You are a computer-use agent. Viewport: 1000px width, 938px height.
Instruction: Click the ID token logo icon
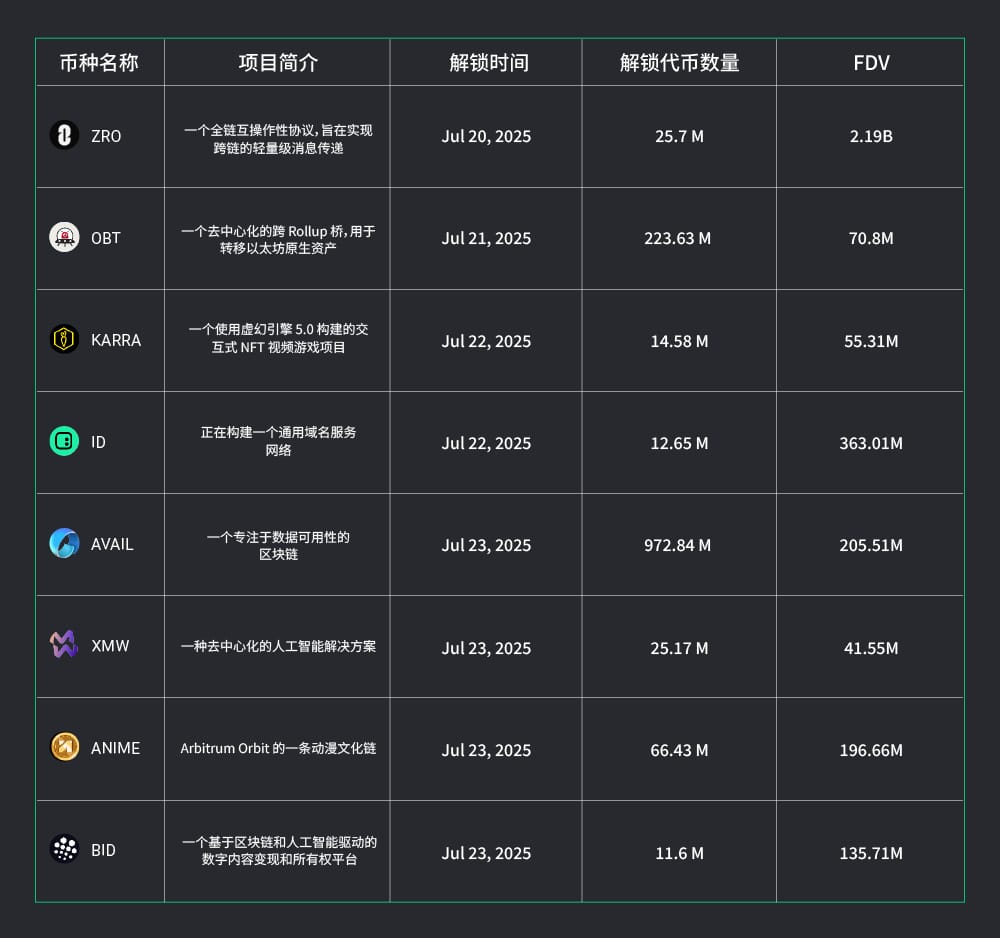[64, 441]
